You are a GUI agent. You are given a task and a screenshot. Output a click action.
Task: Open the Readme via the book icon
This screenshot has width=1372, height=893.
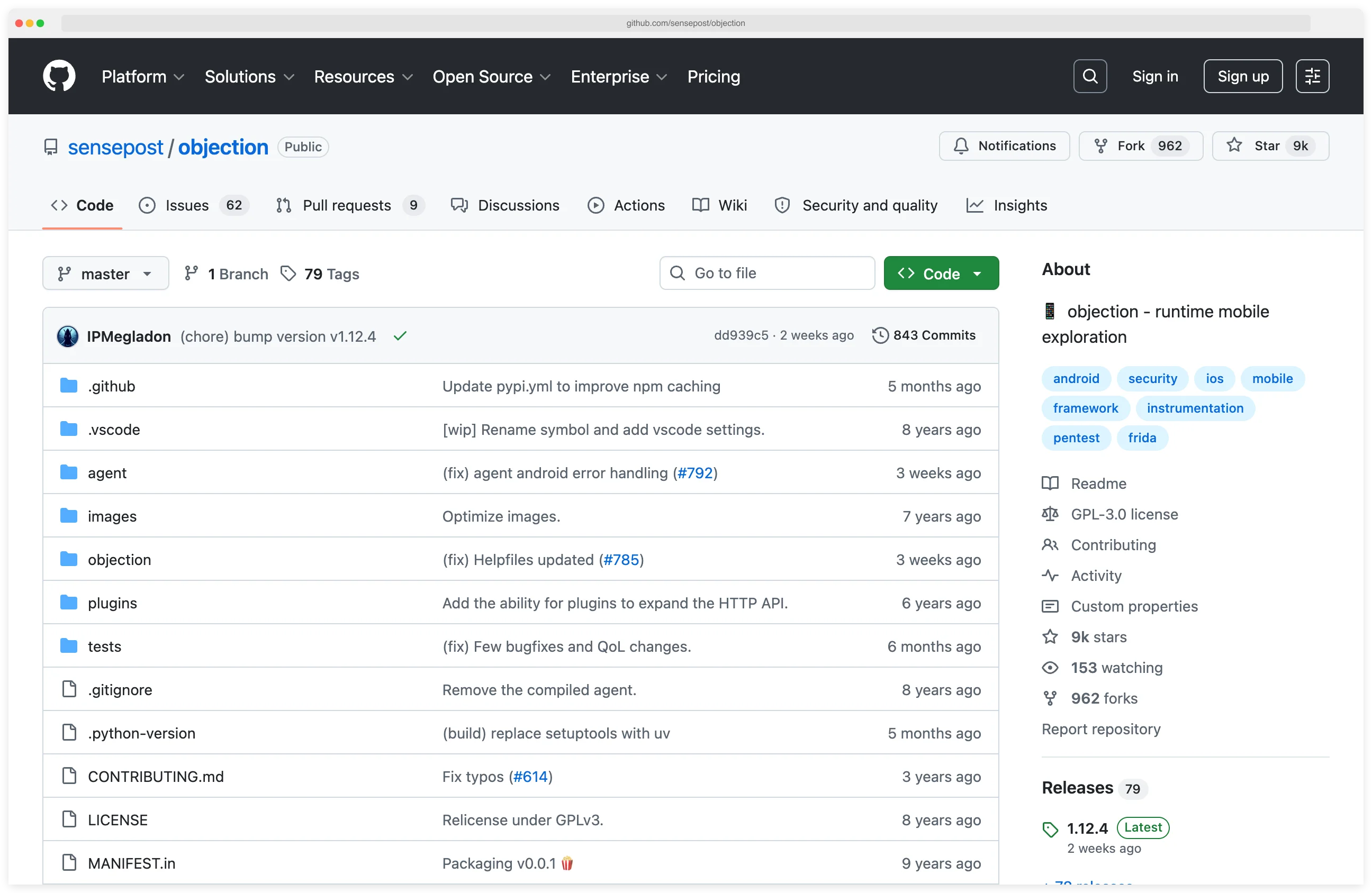click(1050, 484)
